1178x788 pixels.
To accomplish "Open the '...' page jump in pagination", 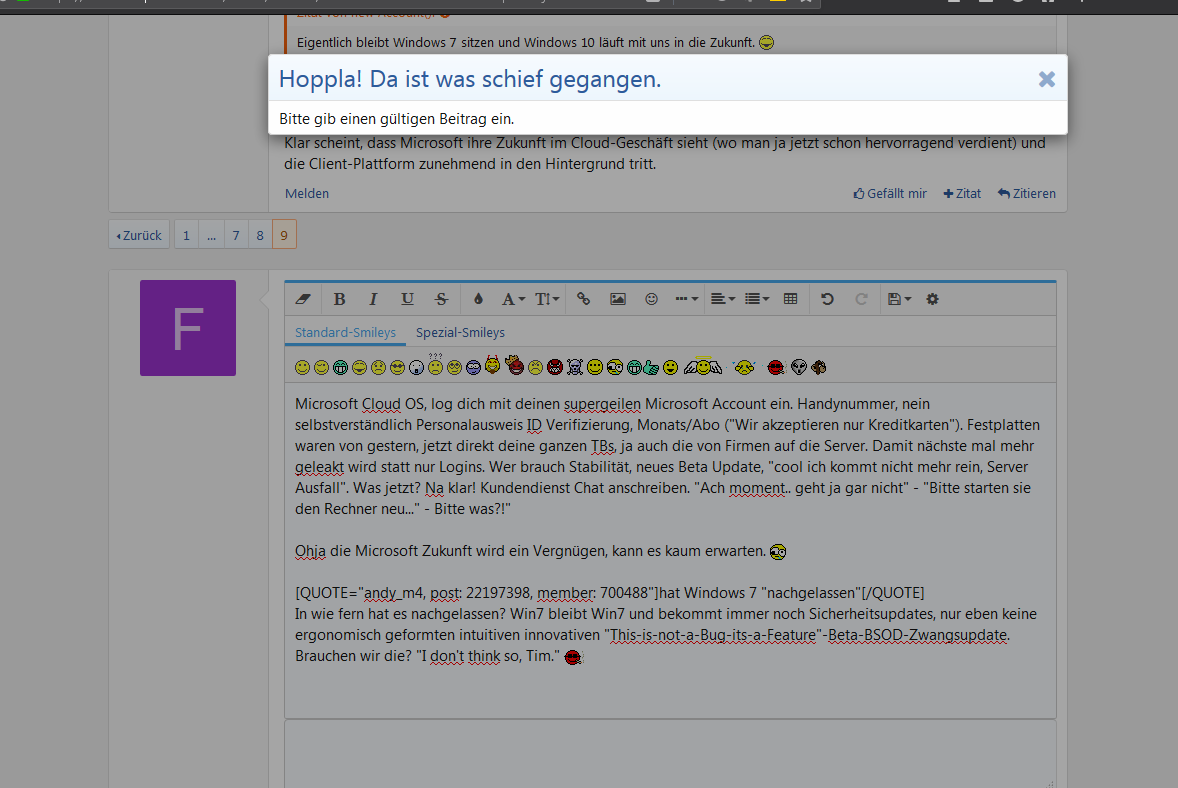I will [211, 235].
